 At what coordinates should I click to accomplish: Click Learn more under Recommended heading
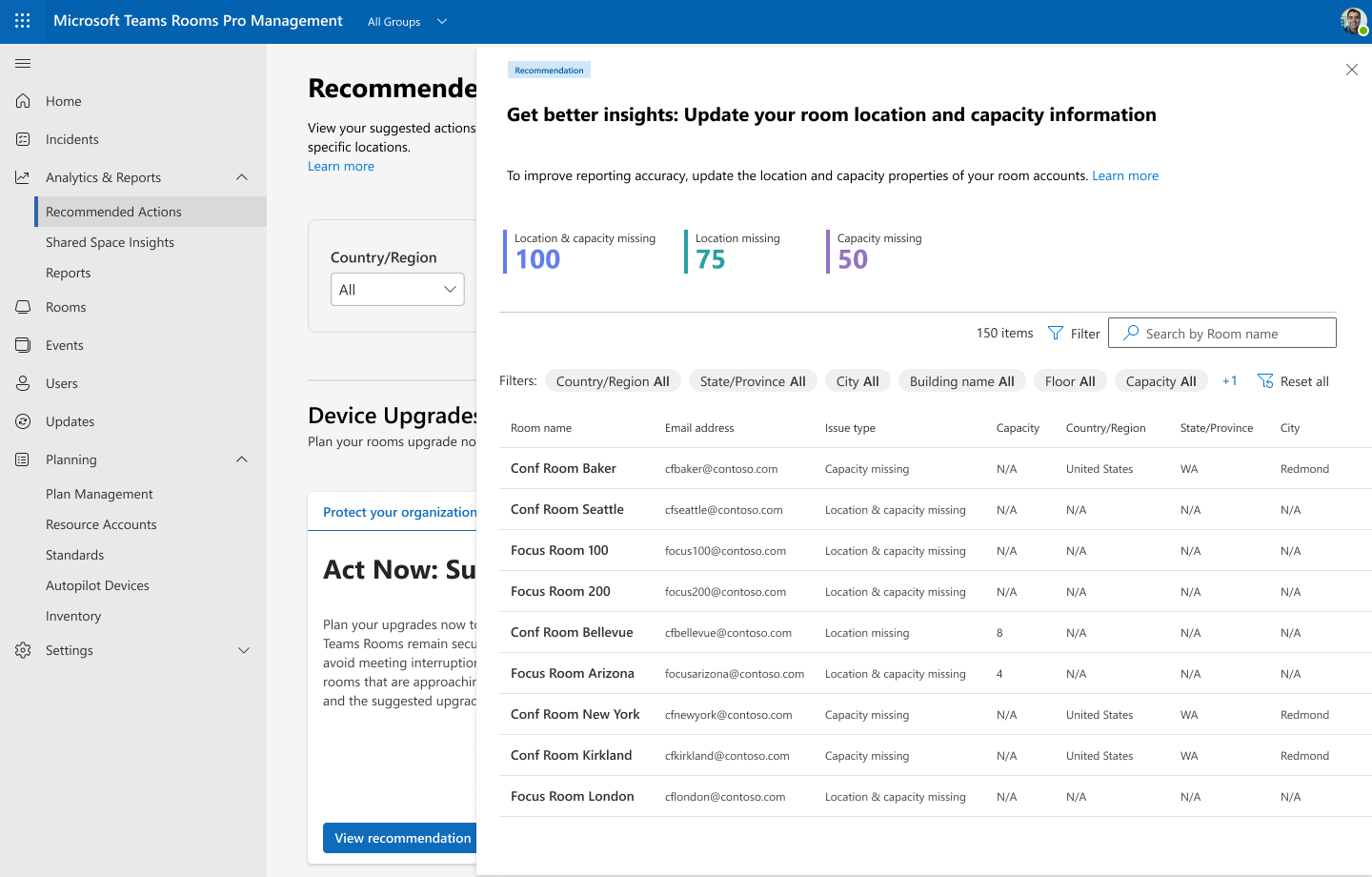341,166
